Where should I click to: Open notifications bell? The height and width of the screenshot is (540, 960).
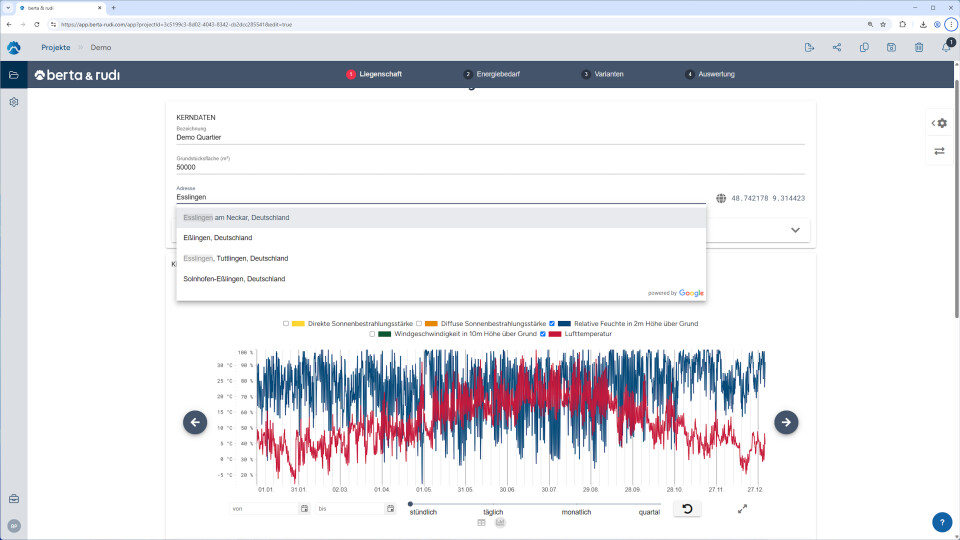pos(946,47)
